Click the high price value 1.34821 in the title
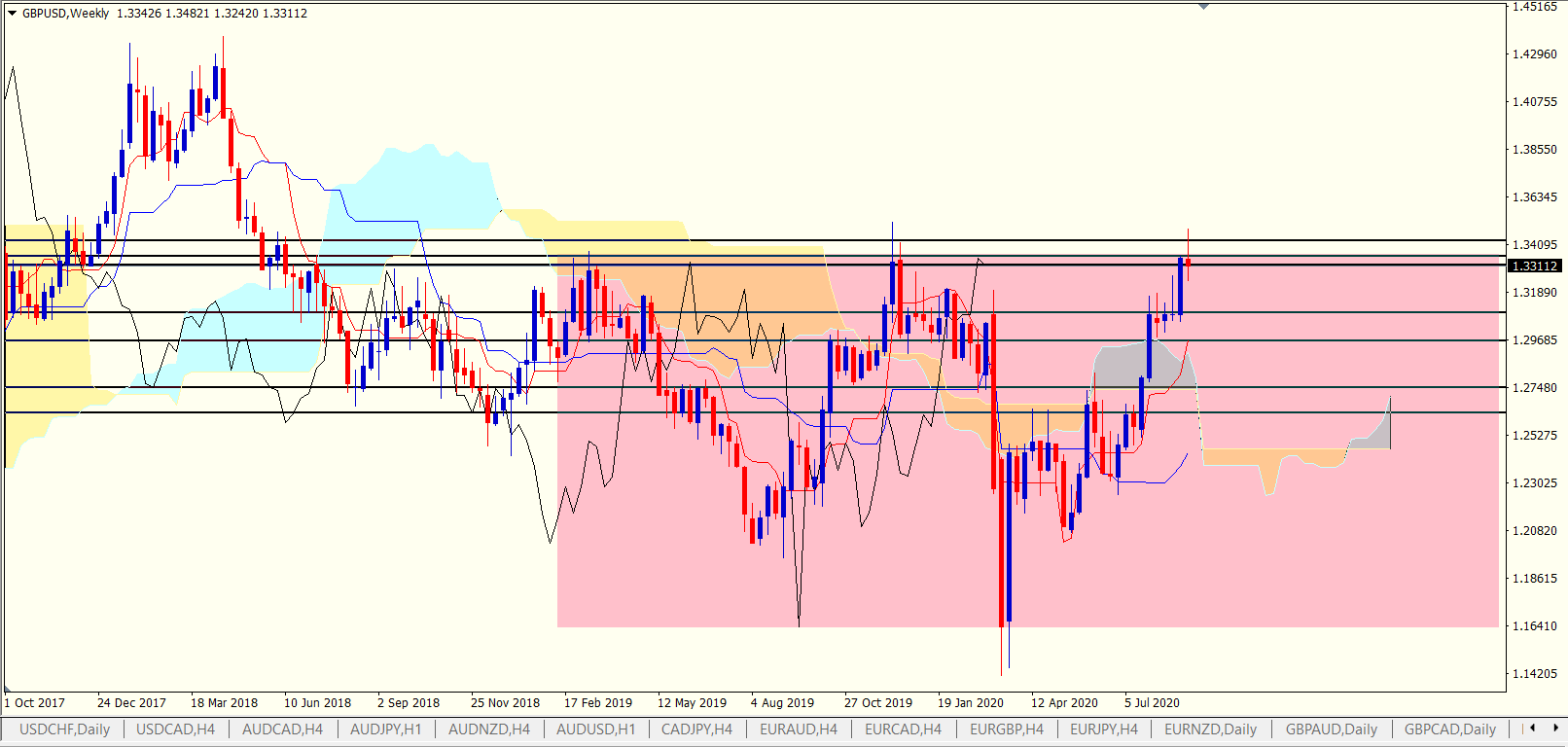 188,14
